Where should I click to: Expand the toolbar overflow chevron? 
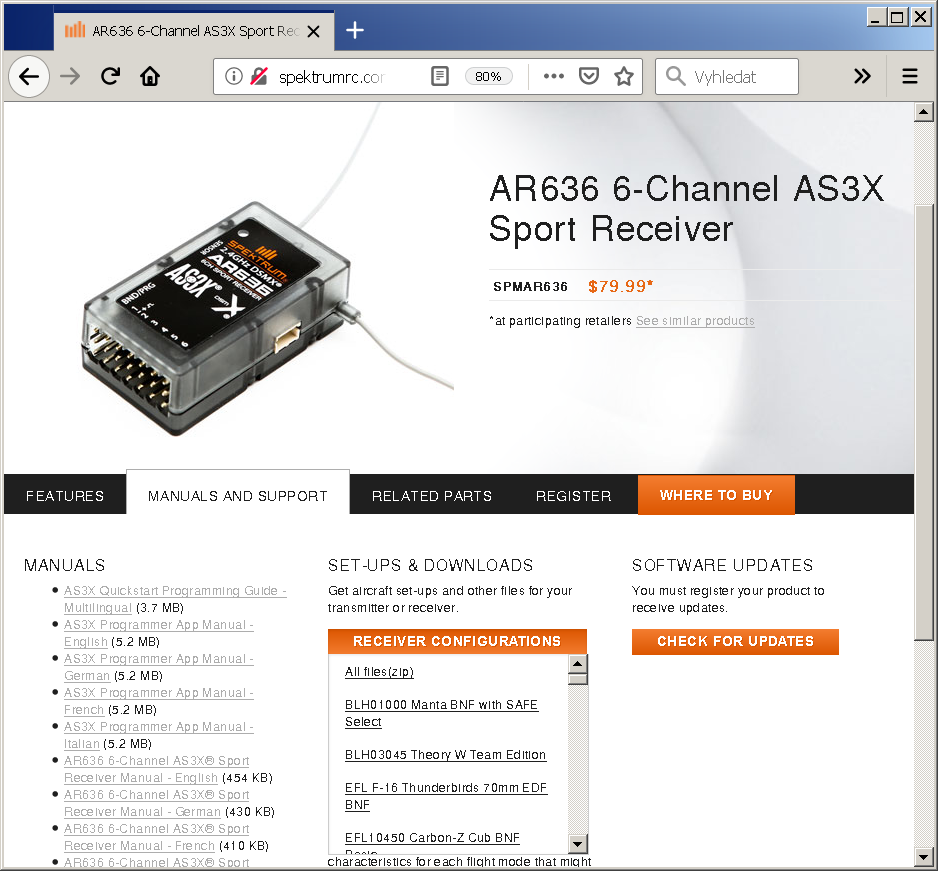tap(862, 77)
